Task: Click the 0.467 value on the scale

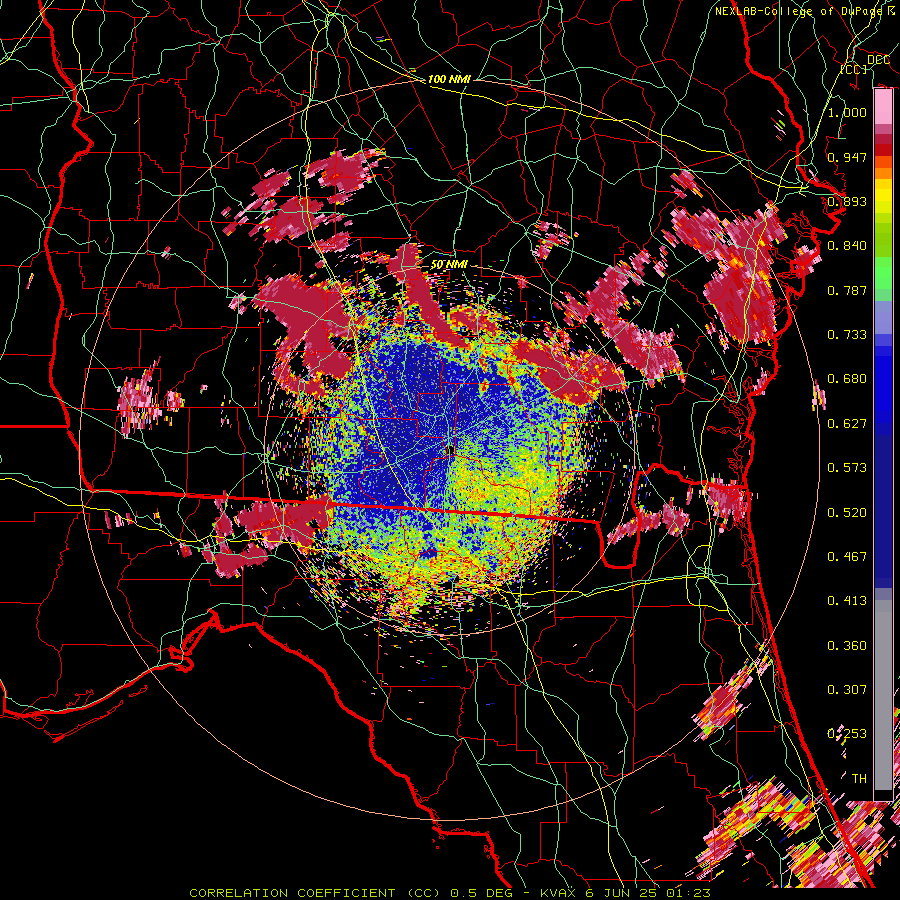Action: click(847, 556)
